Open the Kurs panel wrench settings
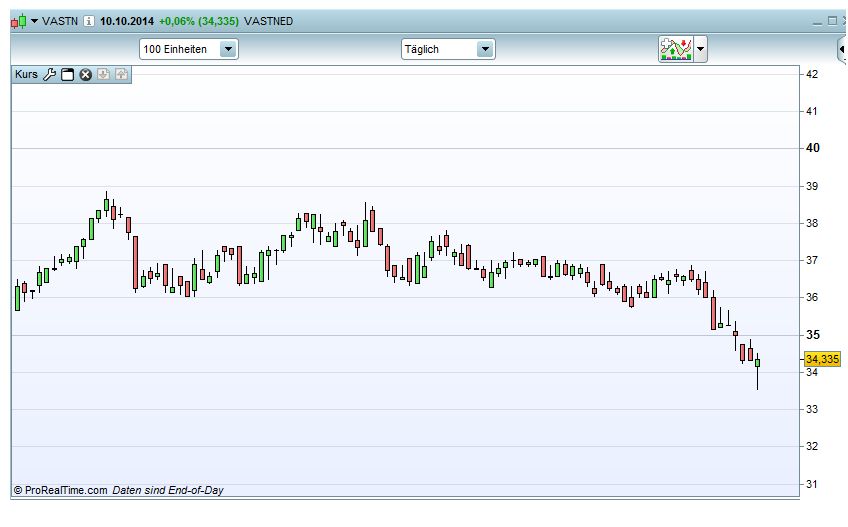Viewport: 848px width, 527px height. [x=49, y=74]
